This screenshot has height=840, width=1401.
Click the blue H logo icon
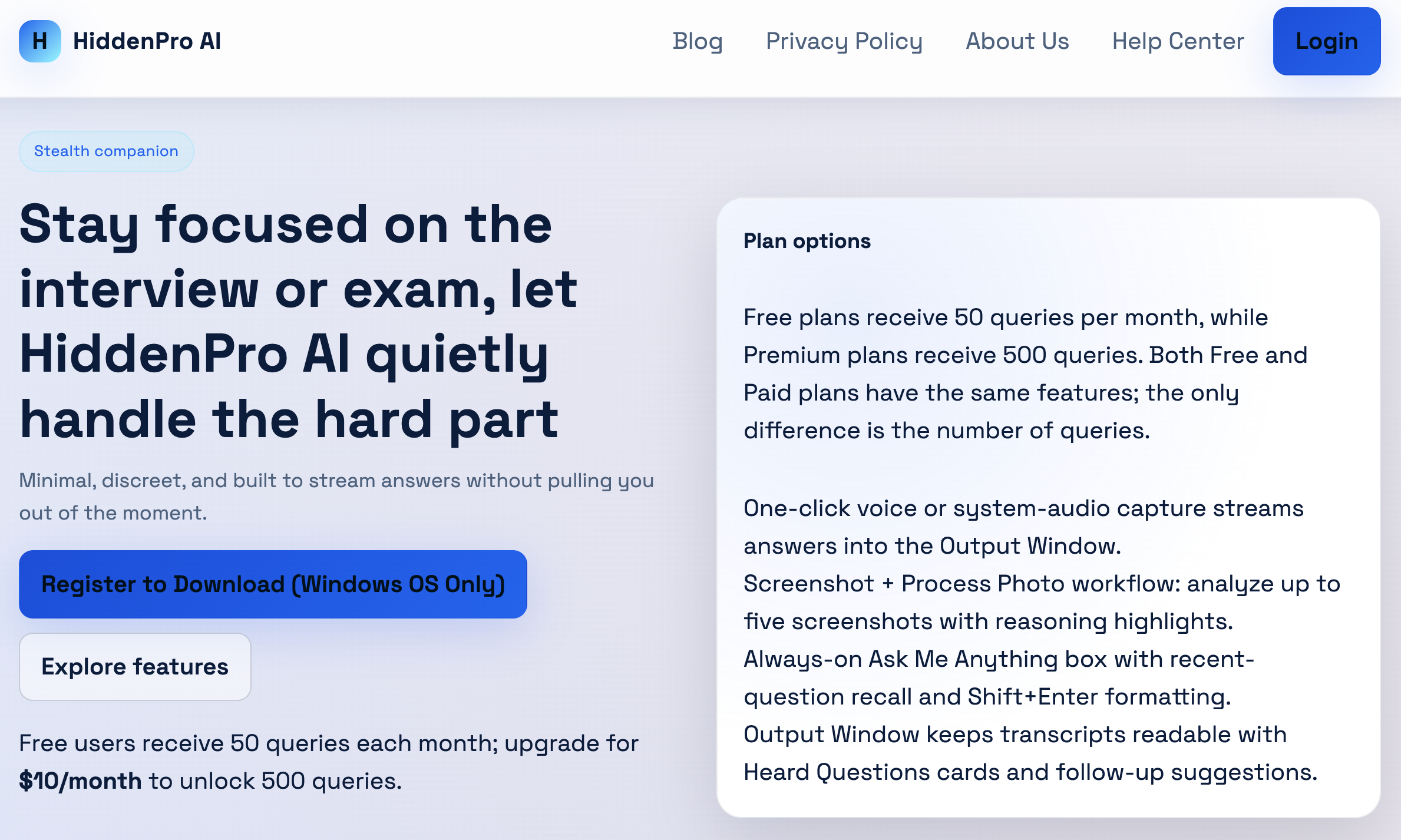39,41
